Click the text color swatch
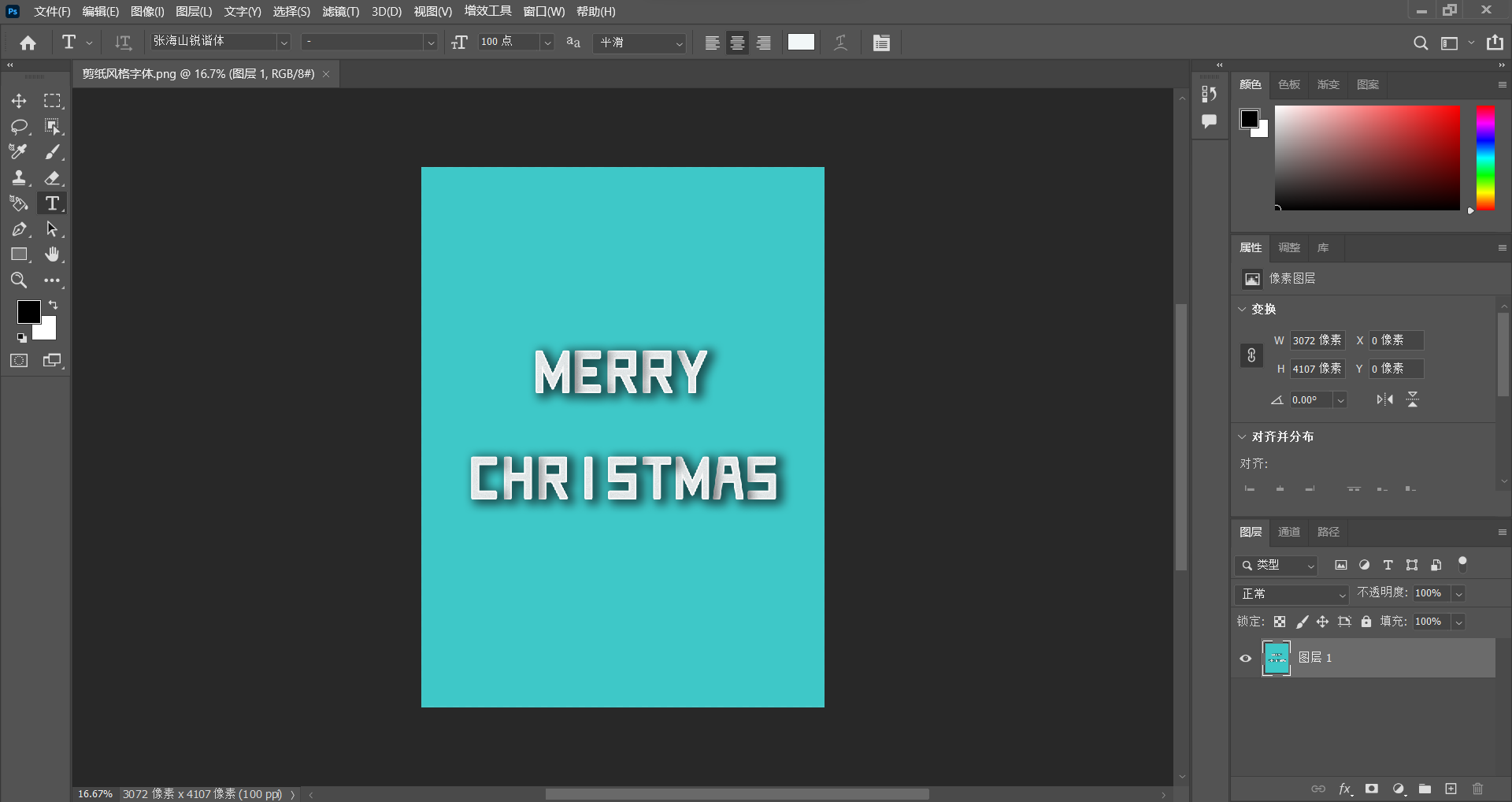Screen dimensions: 1512x802 tap(801, 43)
